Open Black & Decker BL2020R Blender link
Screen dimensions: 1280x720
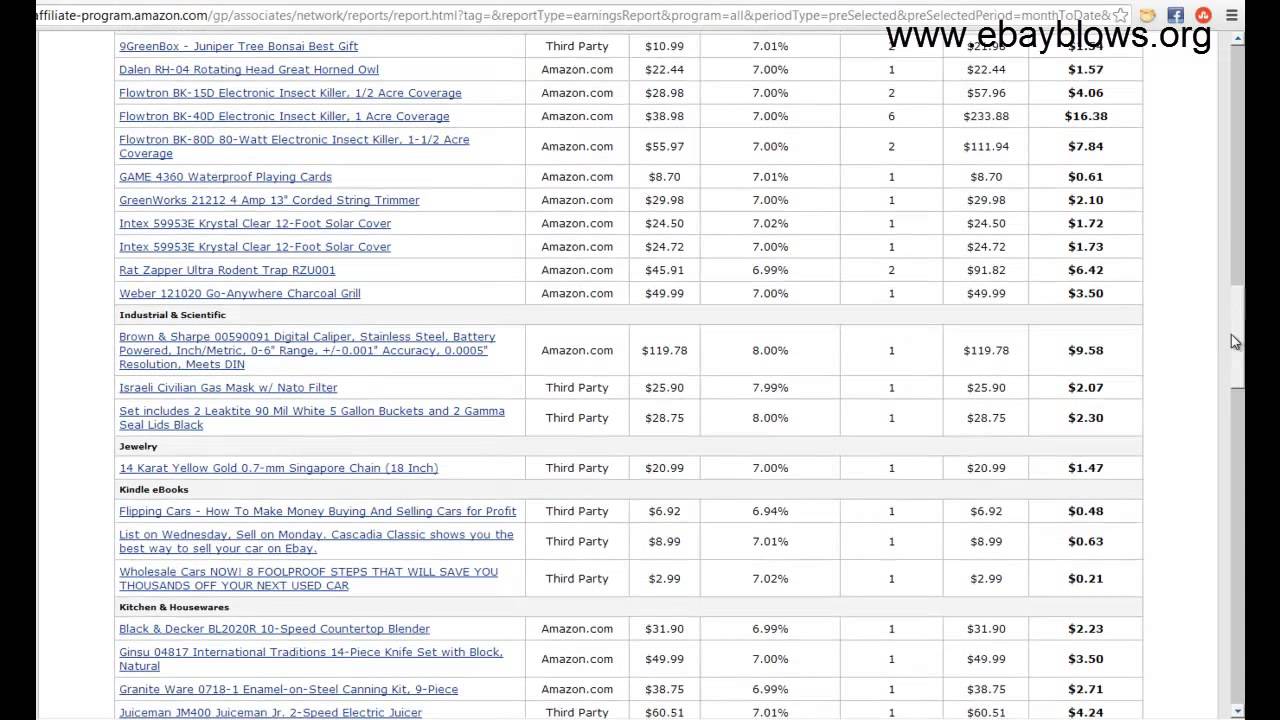pyautogui.click(x=274, y=629)
